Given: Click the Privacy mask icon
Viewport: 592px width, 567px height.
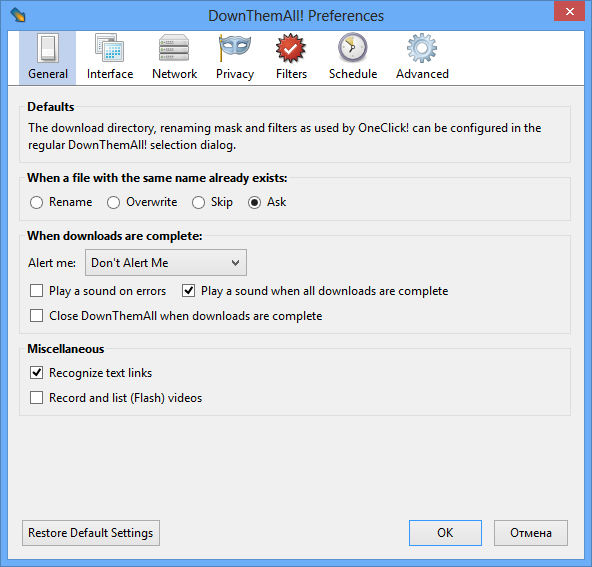Looking at the screenshot, I should [234, 47].
